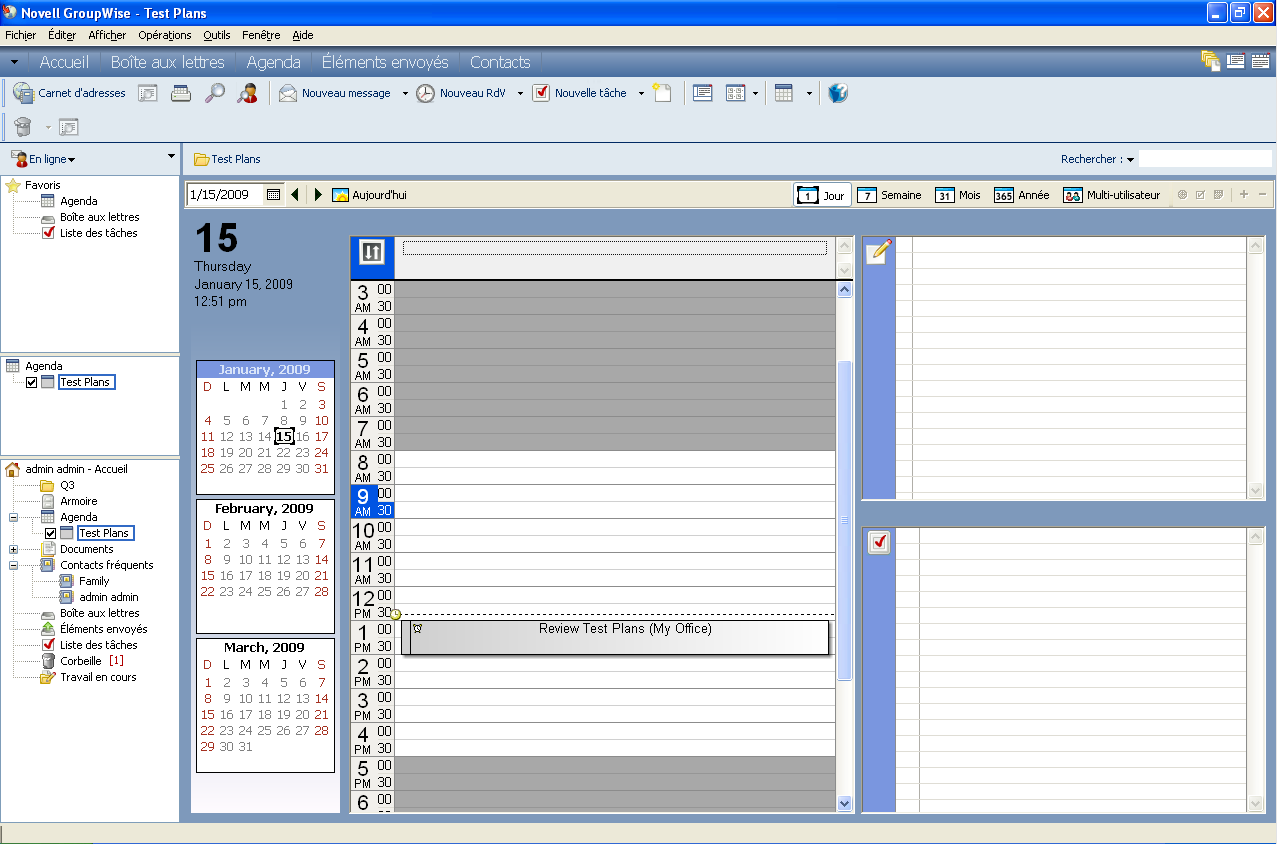Toggle Test Plans checkbox in folder tree
The image size is (1277, 844).
(x=50, y=533)
